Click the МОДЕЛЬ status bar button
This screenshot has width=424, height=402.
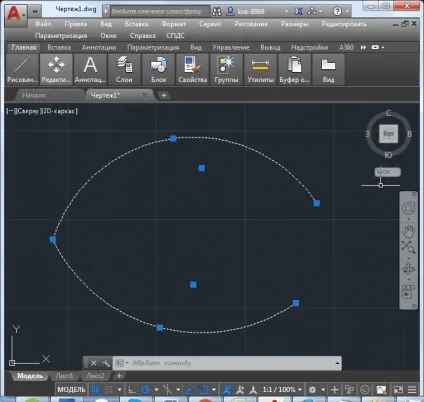(71, 389)
